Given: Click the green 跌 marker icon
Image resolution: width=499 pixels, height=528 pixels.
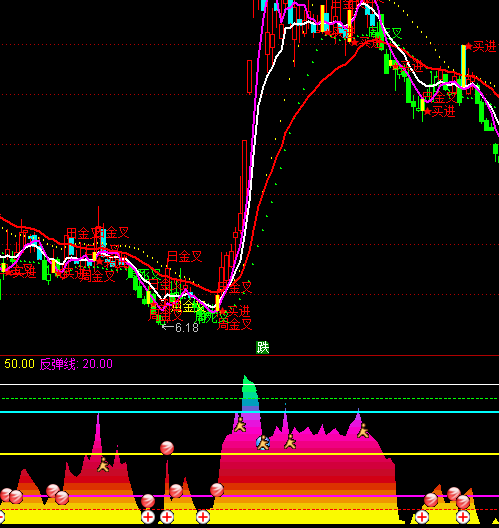Looking at the screenshot, I should [x=262, y=347].
